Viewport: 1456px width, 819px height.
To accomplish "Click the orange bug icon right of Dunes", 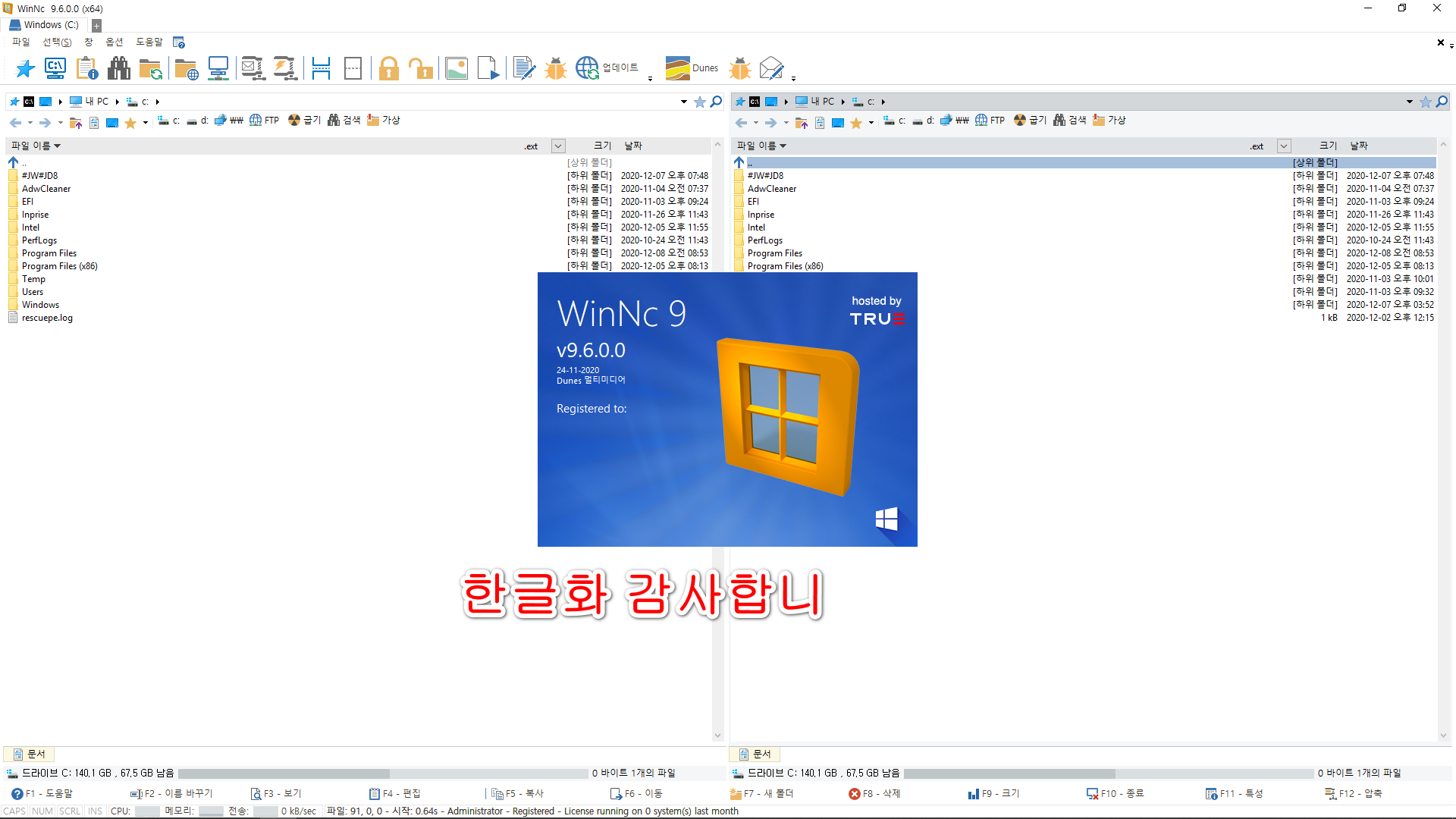I will coord(740,68).
